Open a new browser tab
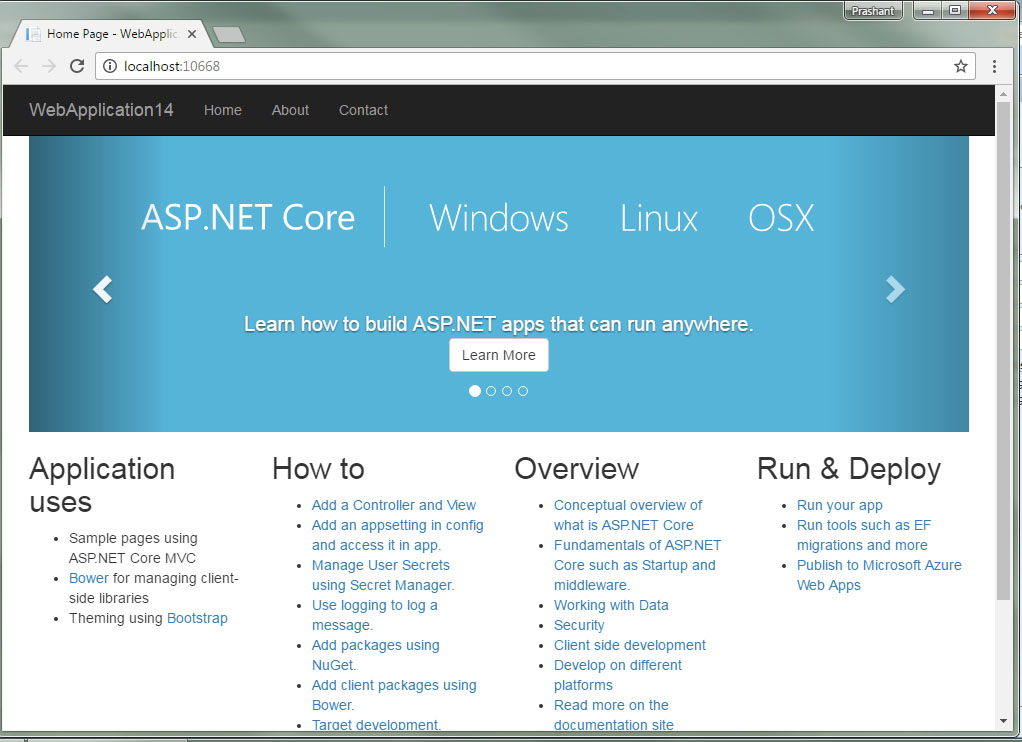This screenshot has width=1022, height=742. click(229, 35)
